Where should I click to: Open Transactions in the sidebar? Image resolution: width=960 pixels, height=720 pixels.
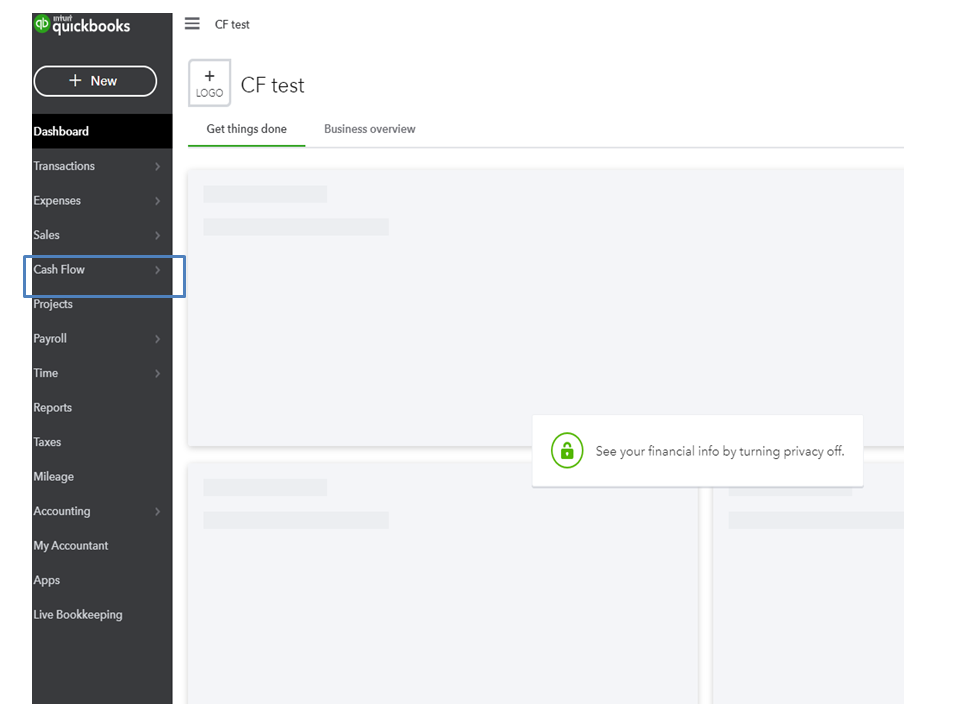coord(64,166)
